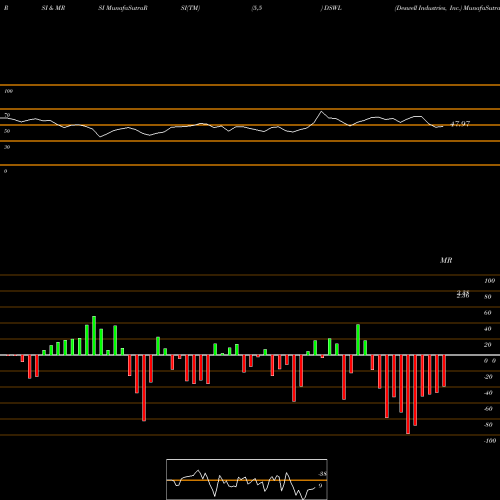Click the -38 value in mini chart
The image size is (500, 500).
pyautogui.click(x=322, y=474)
